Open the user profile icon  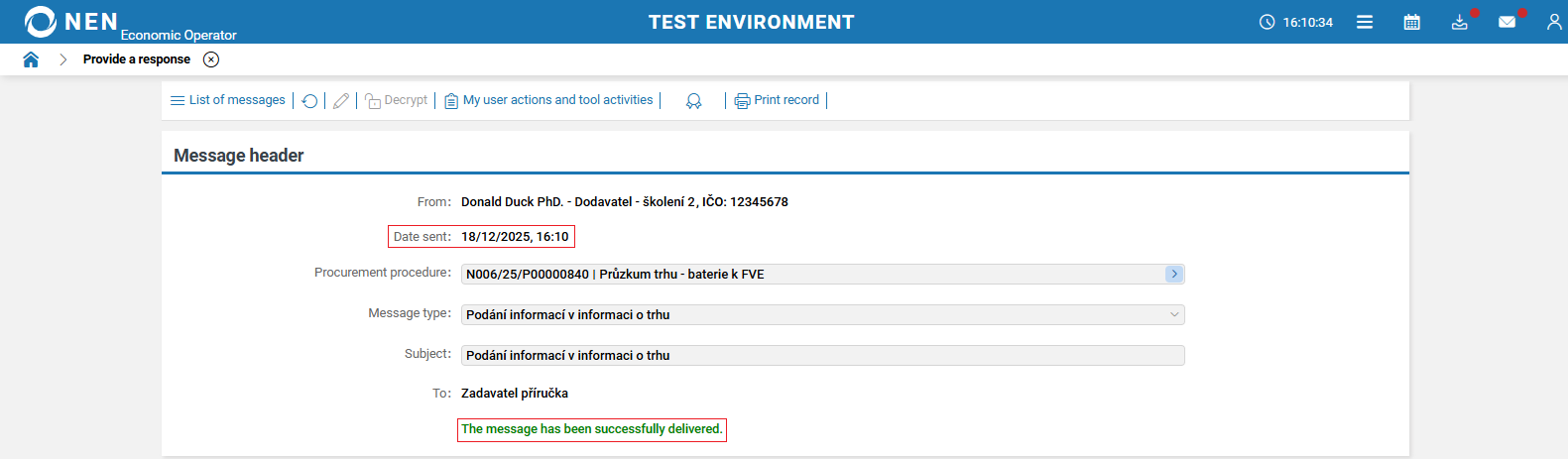click(x=1553, y=22)
